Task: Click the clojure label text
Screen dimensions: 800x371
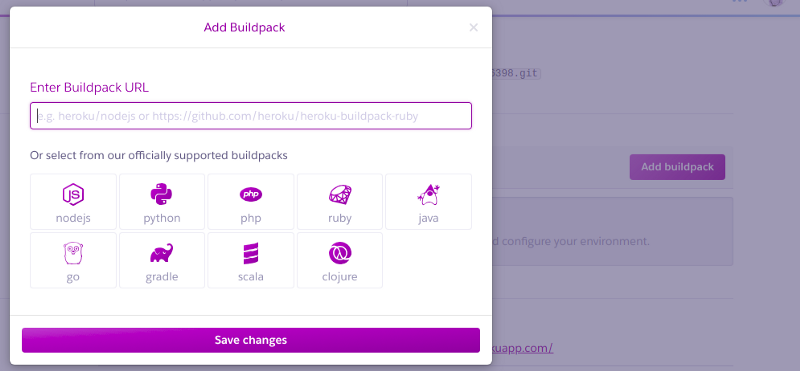Action: click(x=340, y=277)
